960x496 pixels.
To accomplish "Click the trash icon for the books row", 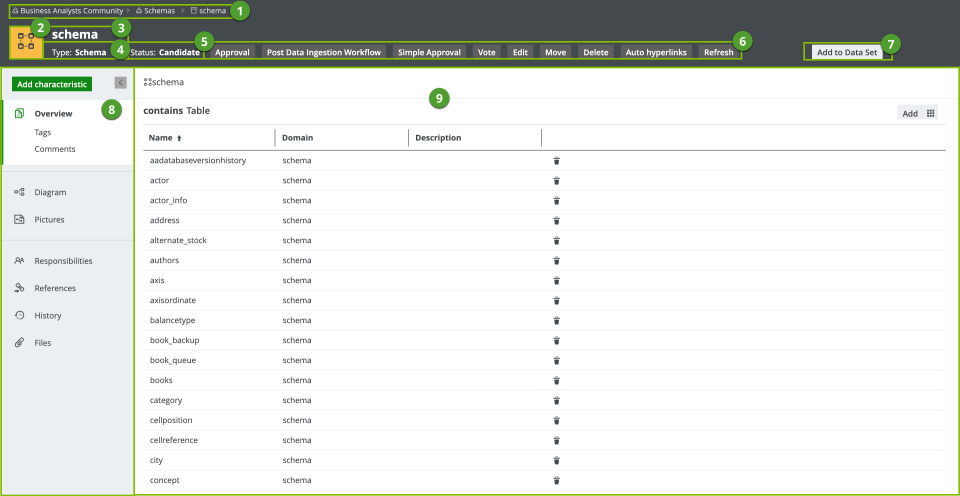I will [x=557, y=380].
